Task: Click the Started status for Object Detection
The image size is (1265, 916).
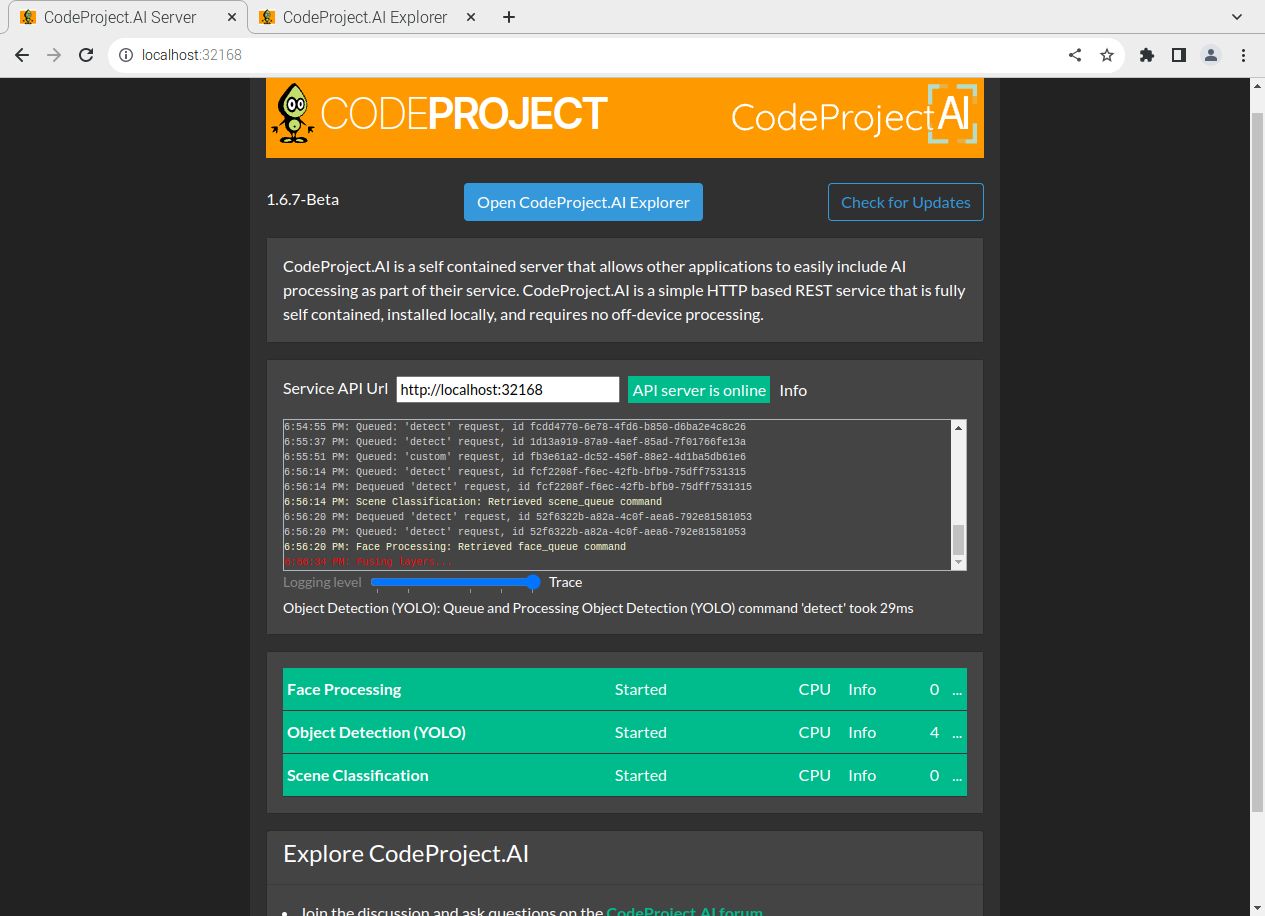Action: 641,733
